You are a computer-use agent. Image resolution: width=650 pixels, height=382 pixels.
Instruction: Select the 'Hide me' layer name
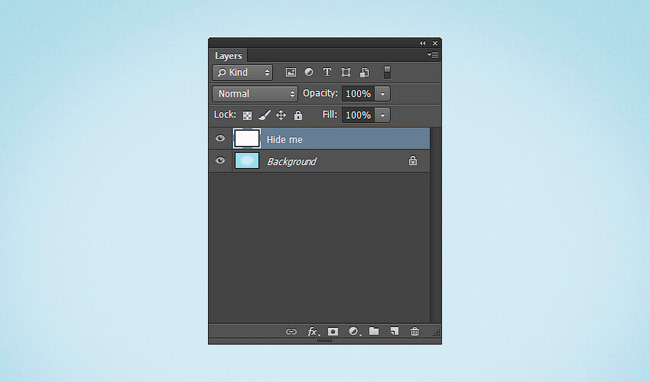tap(284, 140)
